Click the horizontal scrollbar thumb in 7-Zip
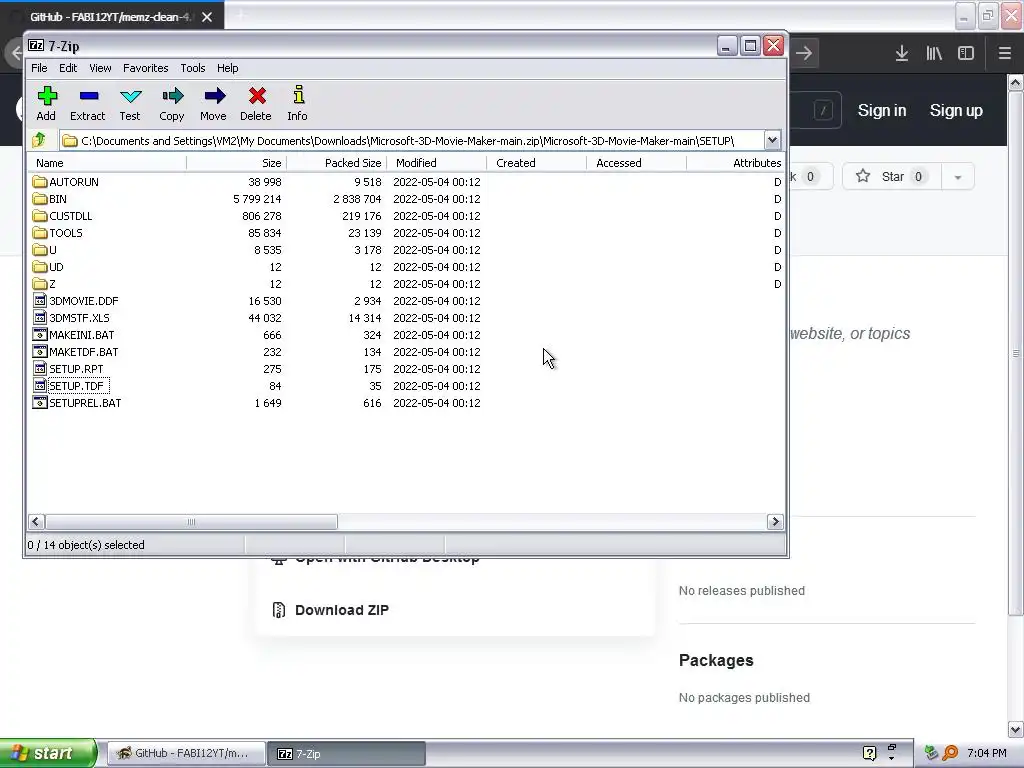Image resolution: width=1024 pixels, height=768 pixels. [191, 521]
